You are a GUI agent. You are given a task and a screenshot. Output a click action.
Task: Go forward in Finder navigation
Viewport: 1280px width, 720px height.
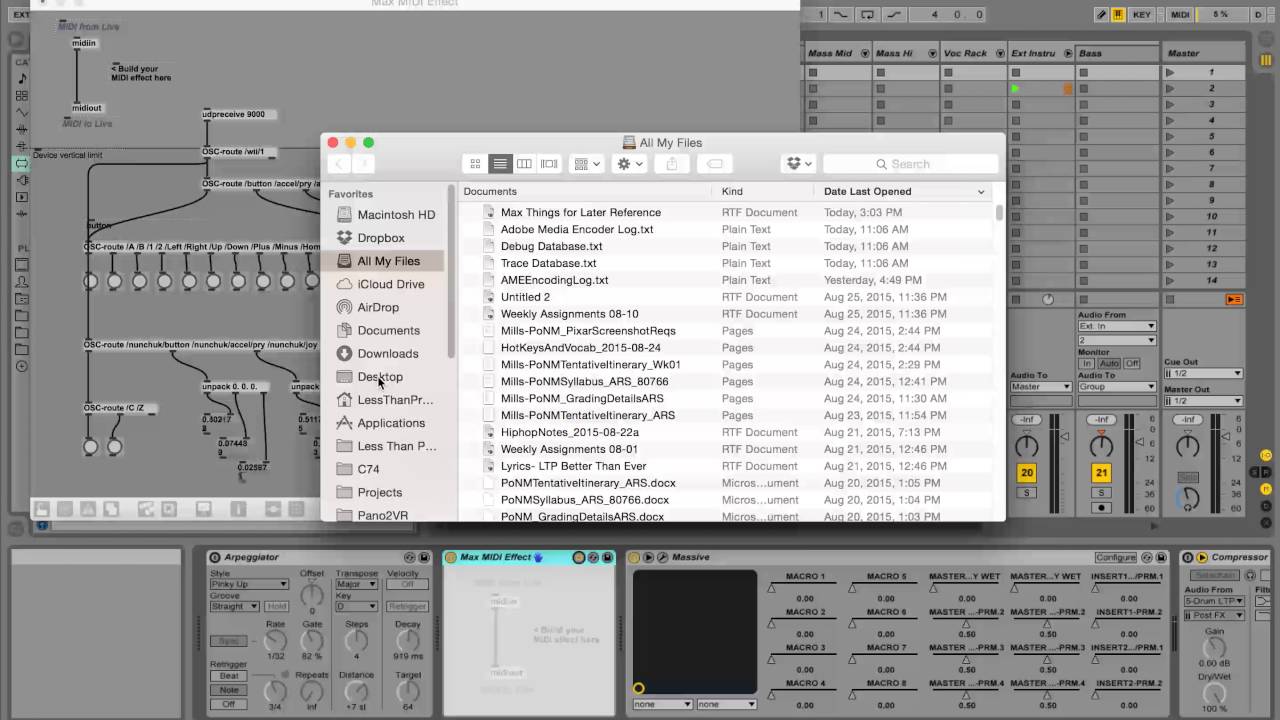coord(363,164)
